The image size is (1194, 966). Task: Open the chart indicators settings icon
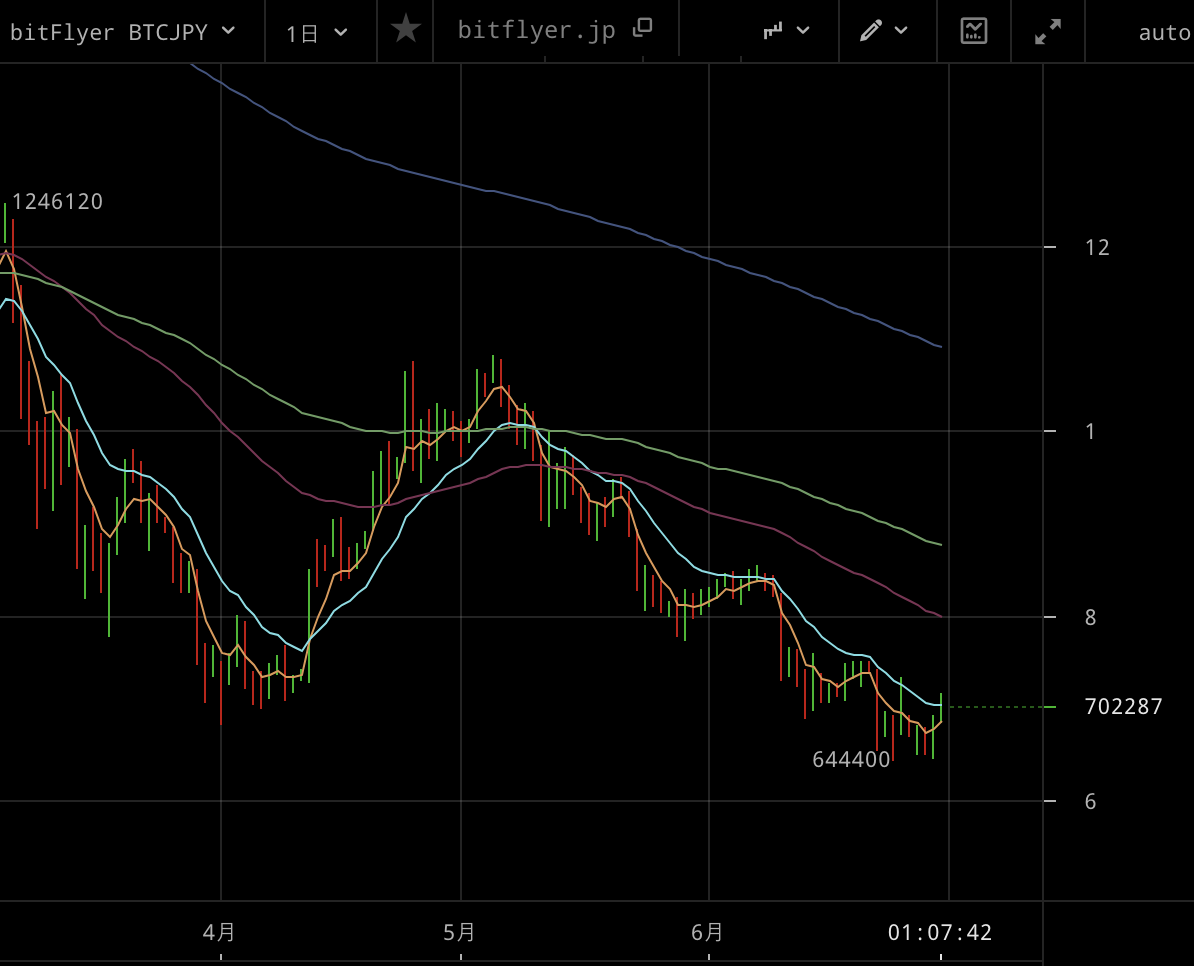point(974,30)
